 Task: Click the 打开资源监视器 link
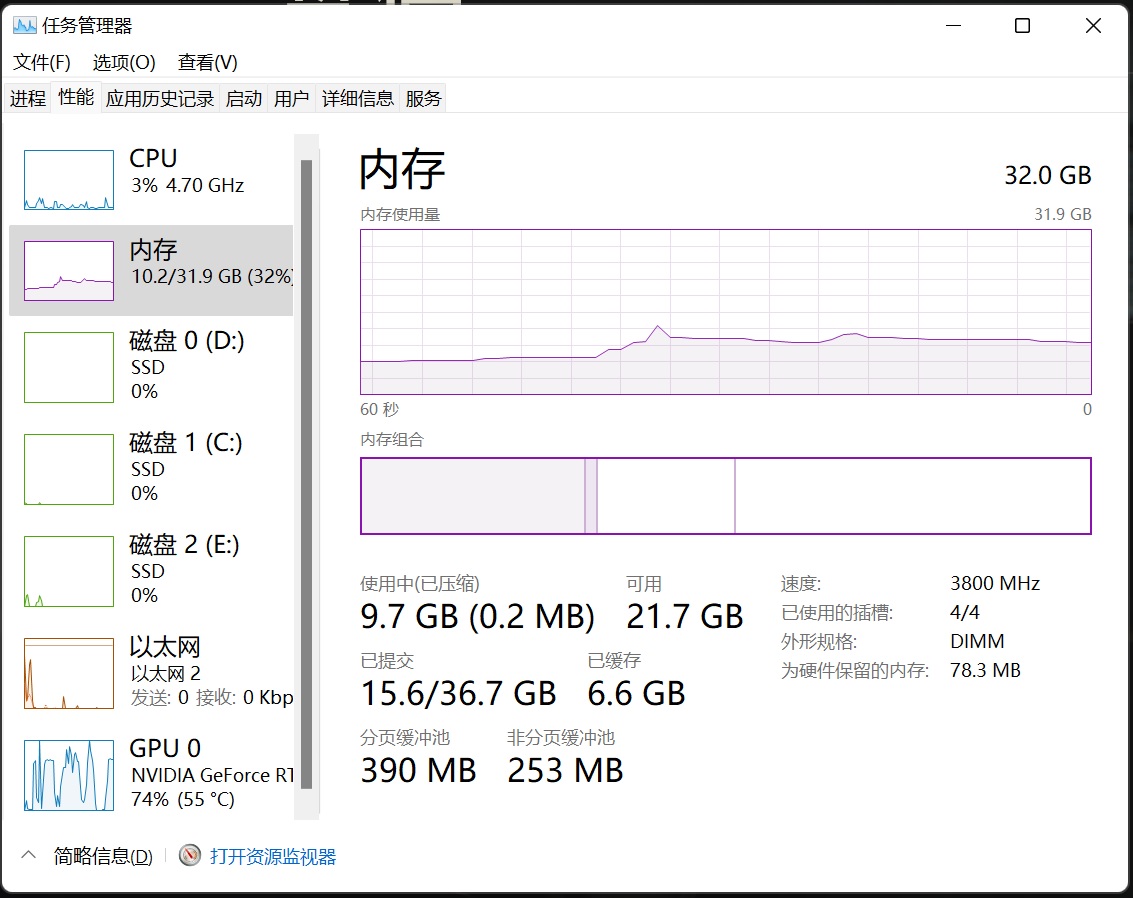point(273,857)
